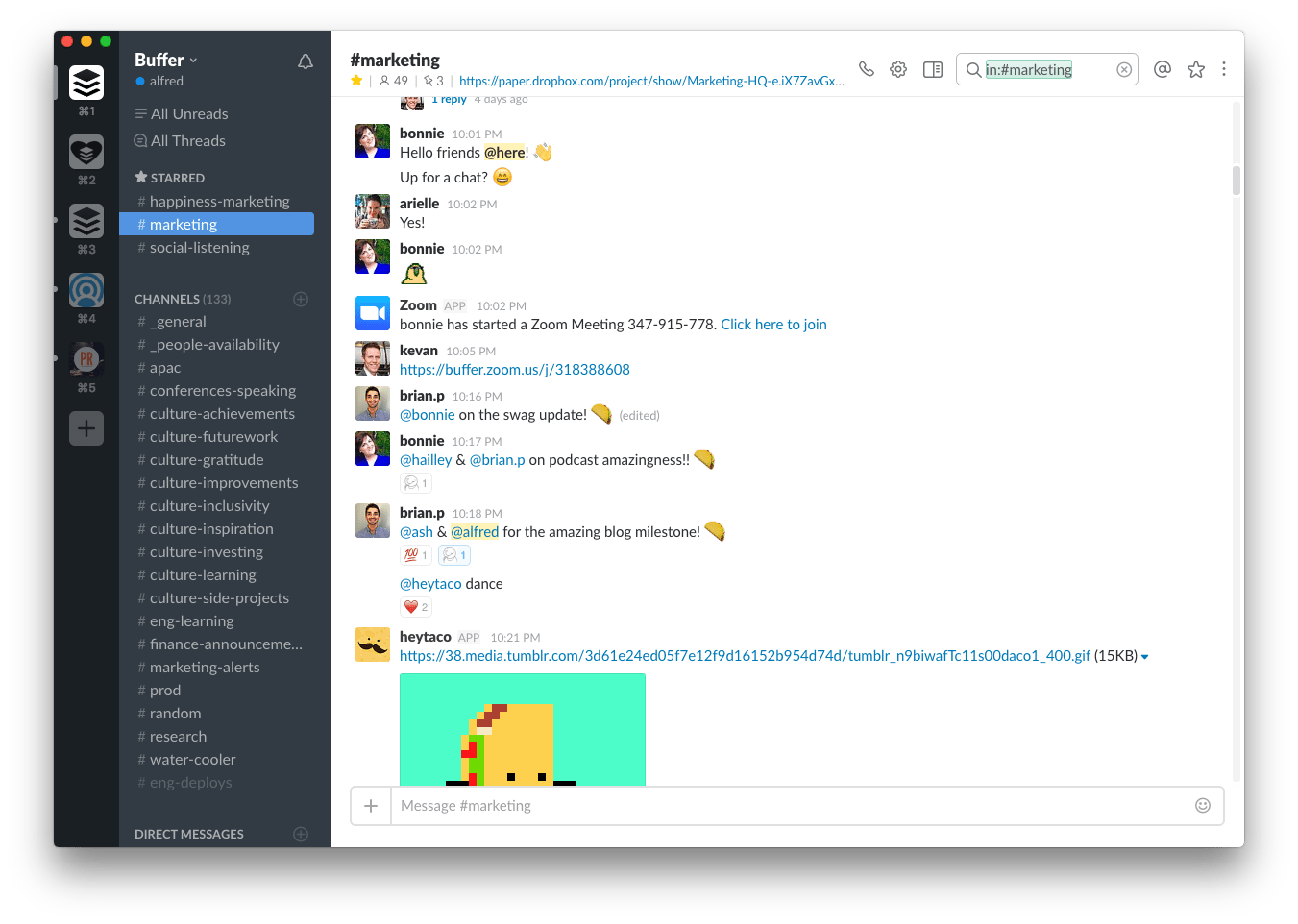The width and height of the screenshot is (1298, 924).
Task: Open the Dropbox Paper Marketing-HQ link
Action: tap(652, 81)
